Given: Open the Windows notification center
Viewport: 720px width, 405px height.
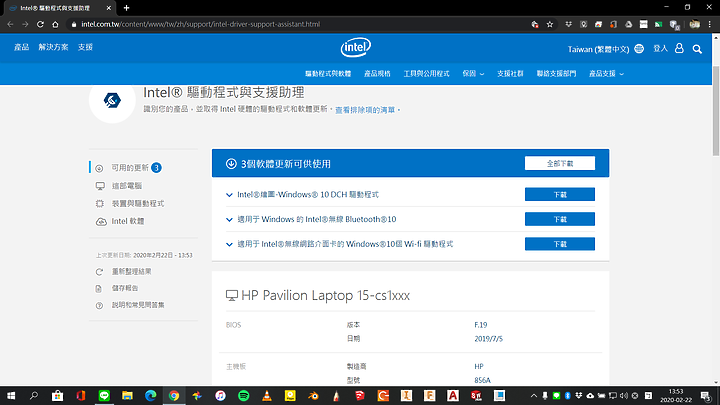Looking at the screenshot, I should 706,395.
